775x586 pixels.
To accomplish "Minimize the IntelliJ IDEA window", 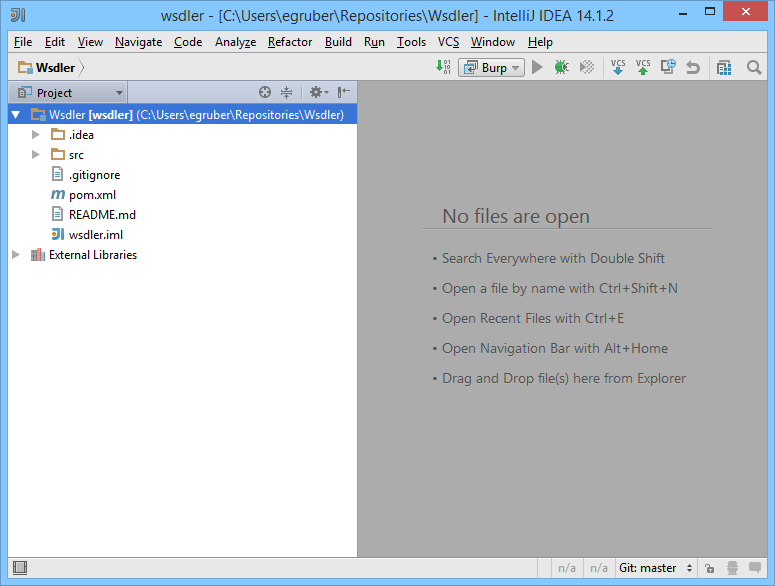I will tap(683, 13).
